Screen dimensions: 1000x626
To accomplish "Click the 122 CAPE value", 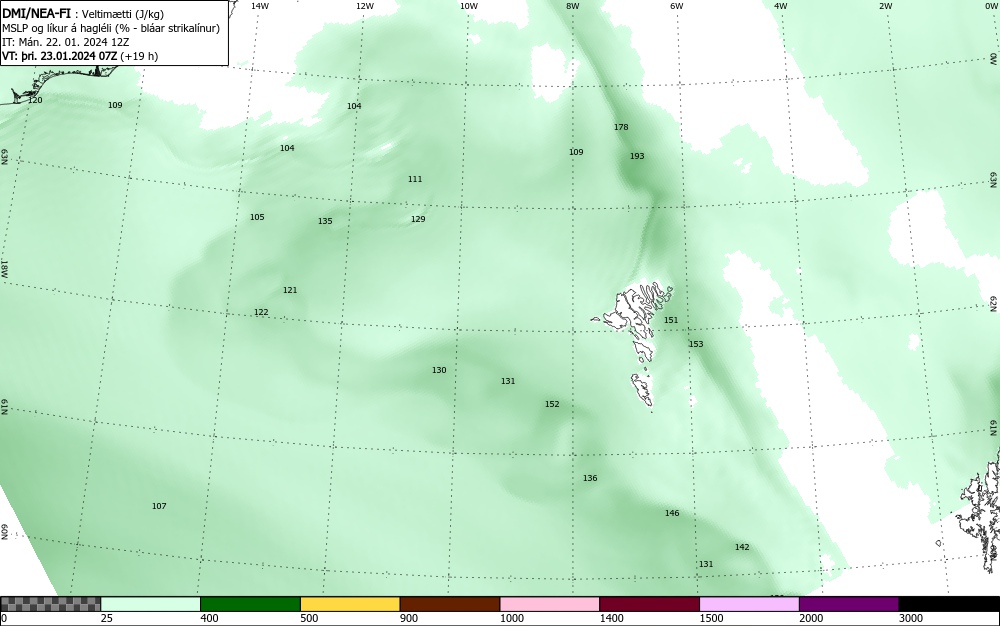I will [x=261, y=312].
